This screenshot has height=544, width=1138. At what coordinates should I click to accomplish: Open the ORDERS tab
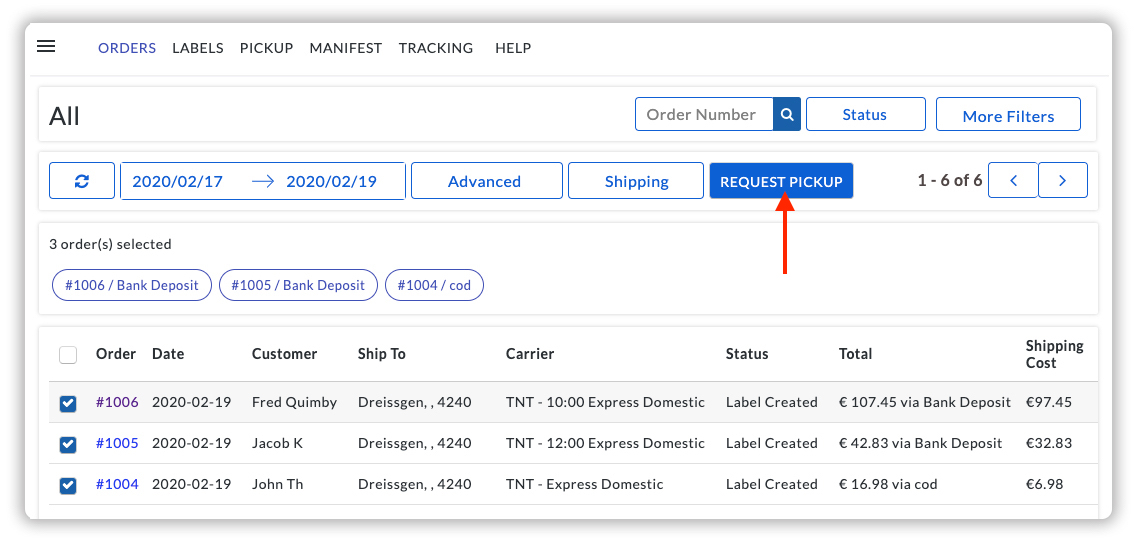(x=127, y=48)
